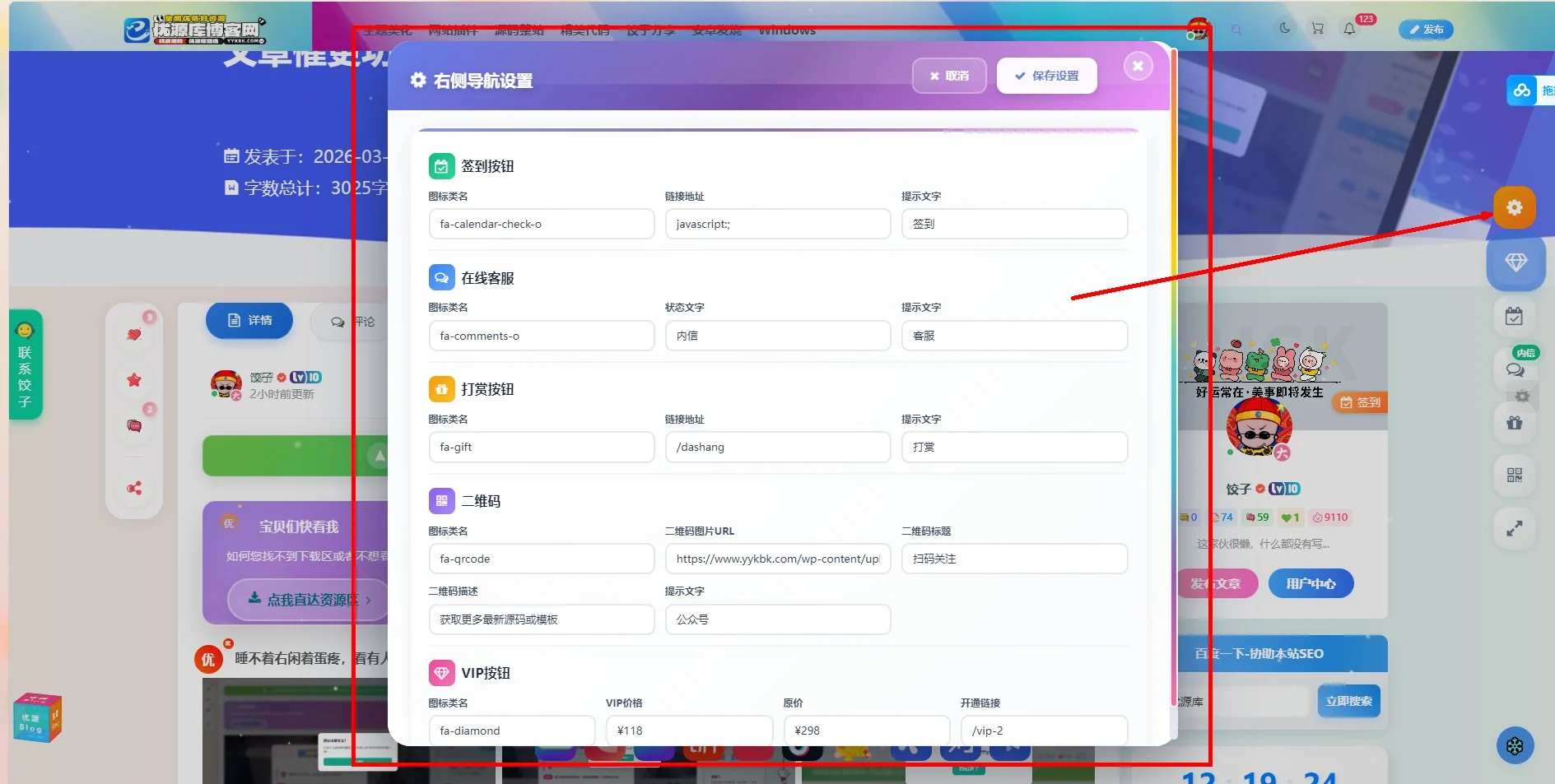Screen dimensions: 1555x784
Task: Open the gift reward sidebar icon
Action: (1514, 423)
